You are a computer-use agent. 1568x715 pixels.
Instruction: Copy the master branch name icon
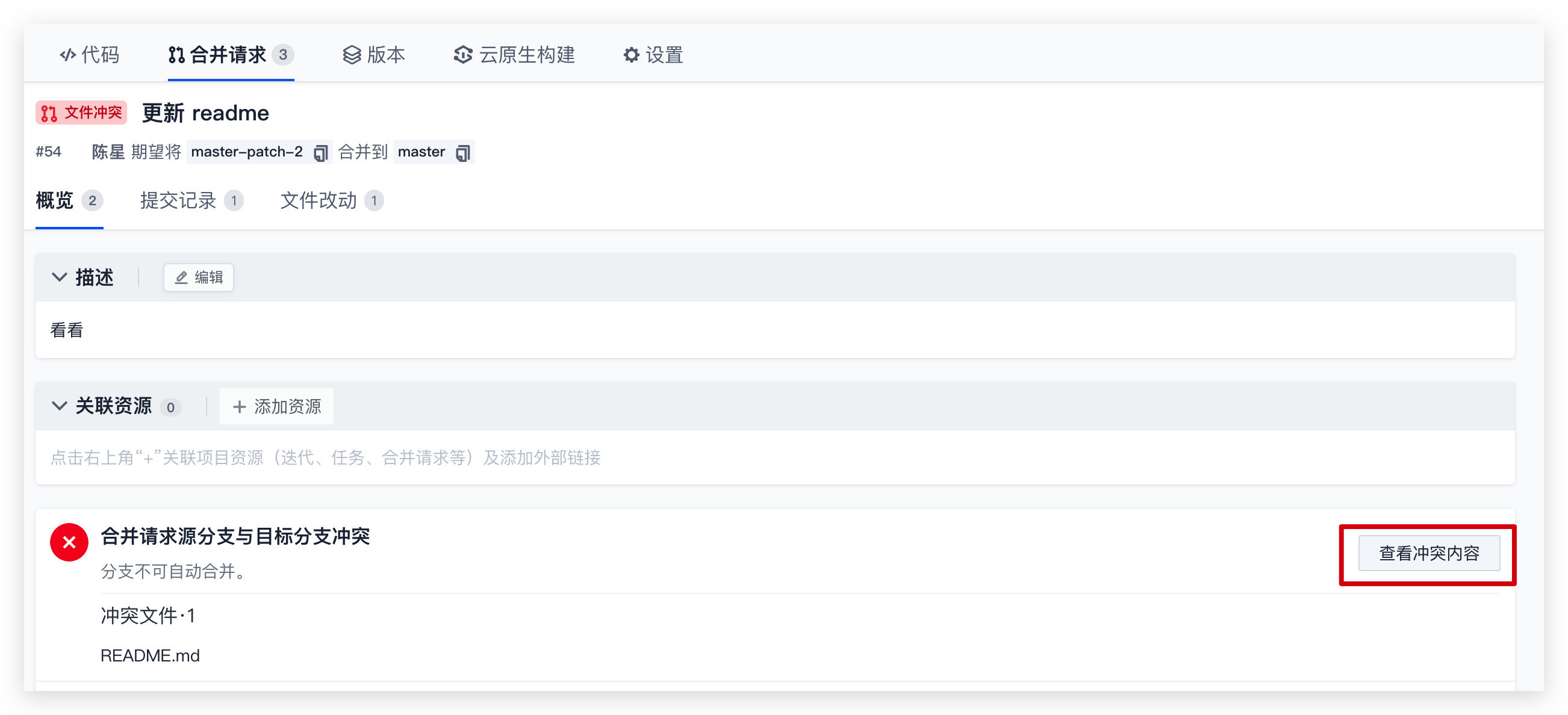(463, 152)
